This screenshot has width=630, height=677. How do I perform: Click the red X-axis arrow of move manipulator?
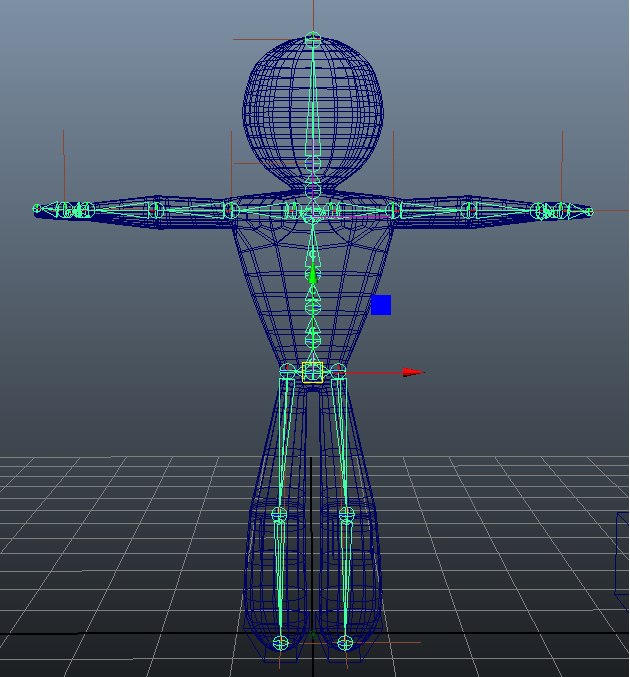tap(413, 372)
